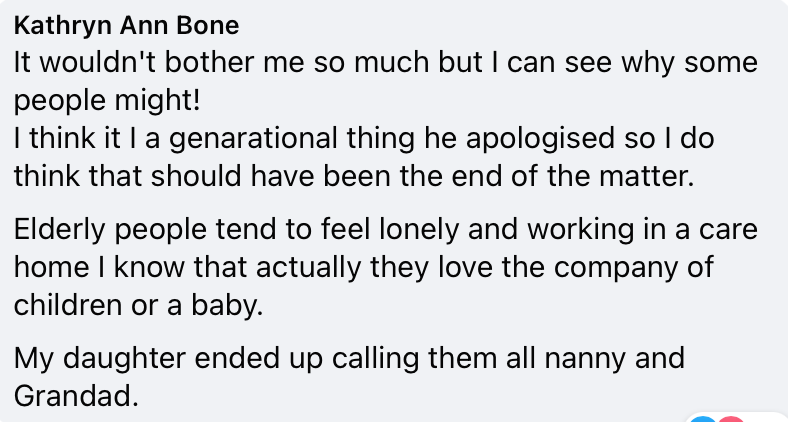Click the line 'home I know that actually'

point(187,267)
